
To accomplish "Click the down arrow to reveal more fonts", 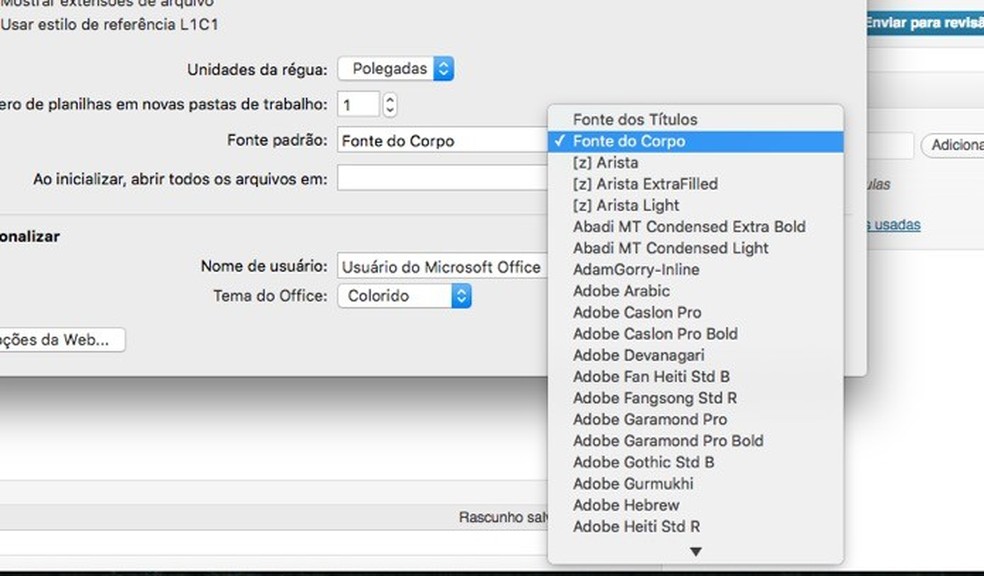I will point(696,550).
